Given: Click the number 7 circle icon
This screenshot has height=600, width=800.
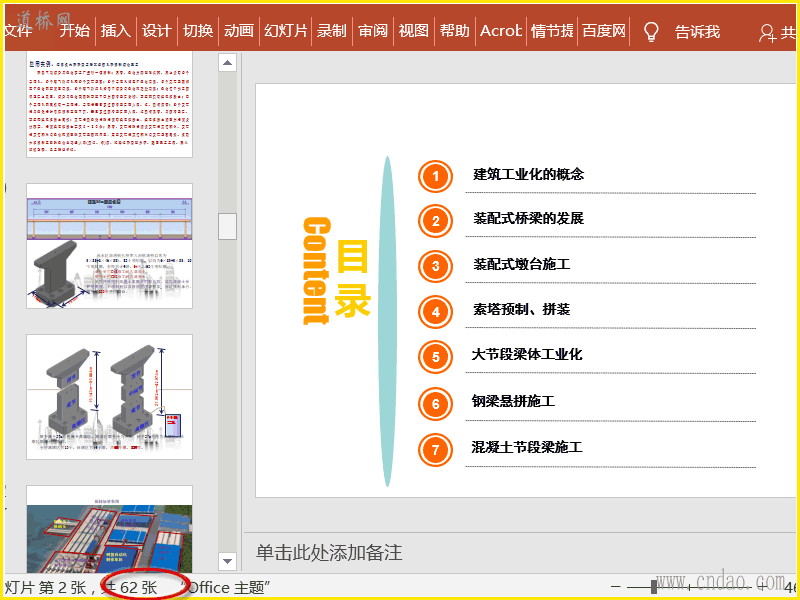Looking at the screenshot, I should point(435,449).
